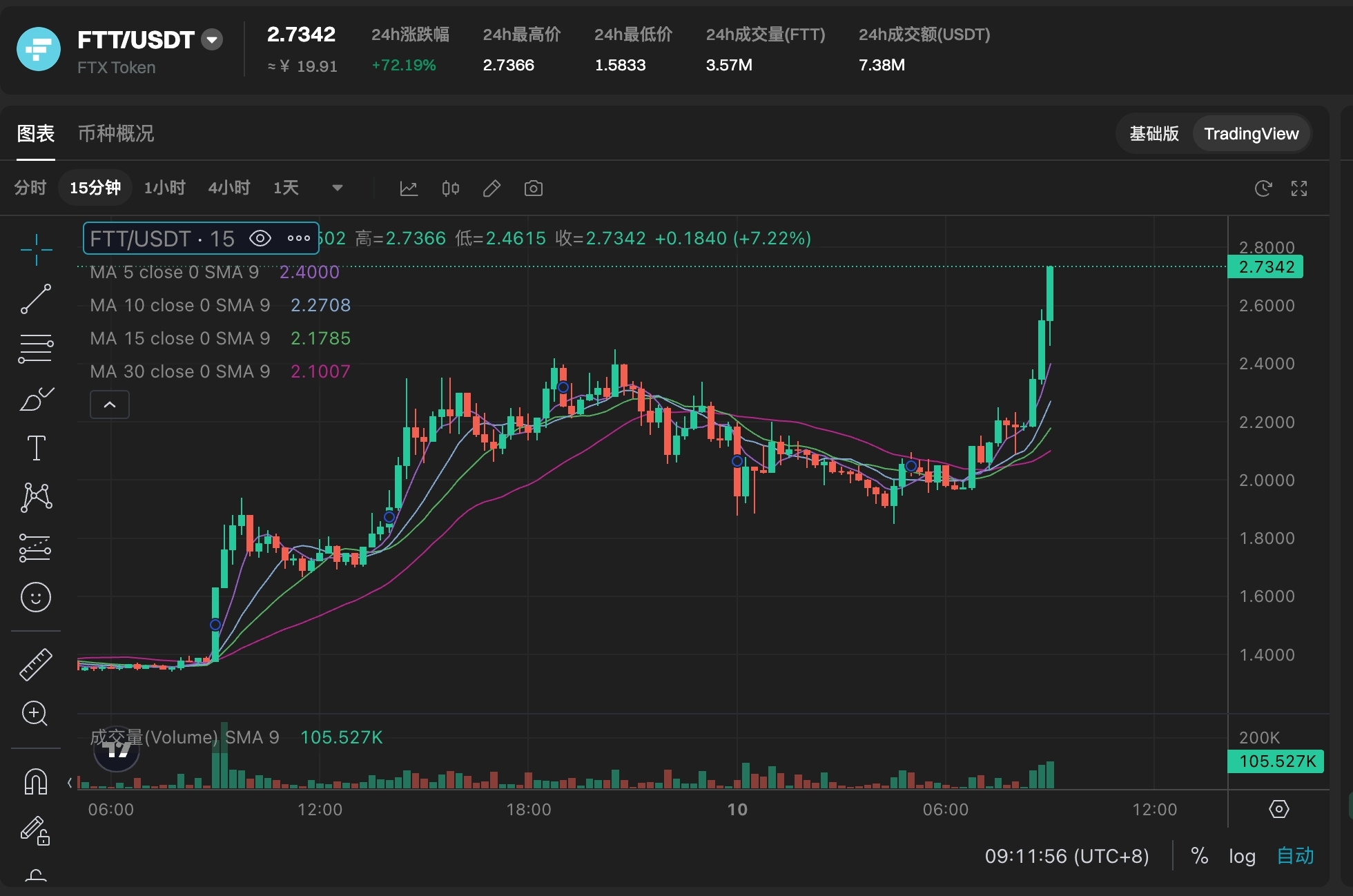Viewport: 1353px width, 896px height.
Task: Select the text annotation tool
Action: tap(36, 447)
